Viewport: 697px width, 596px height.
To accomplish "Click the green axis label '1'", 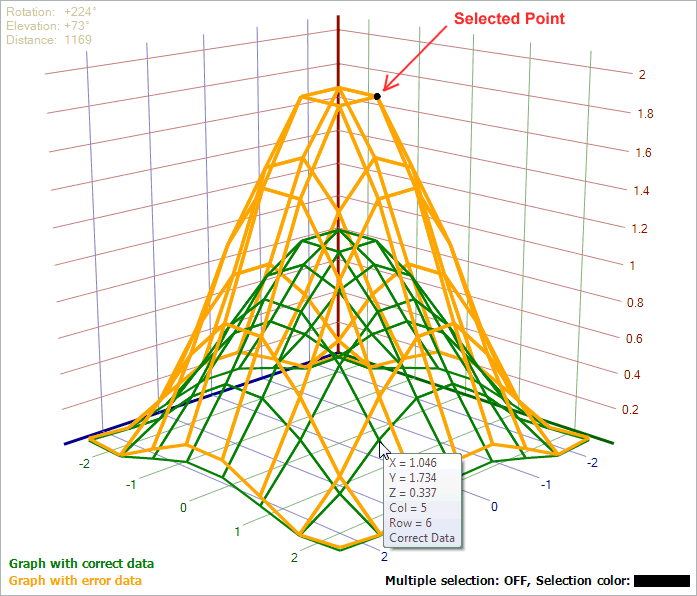I will tap(237, 532).
